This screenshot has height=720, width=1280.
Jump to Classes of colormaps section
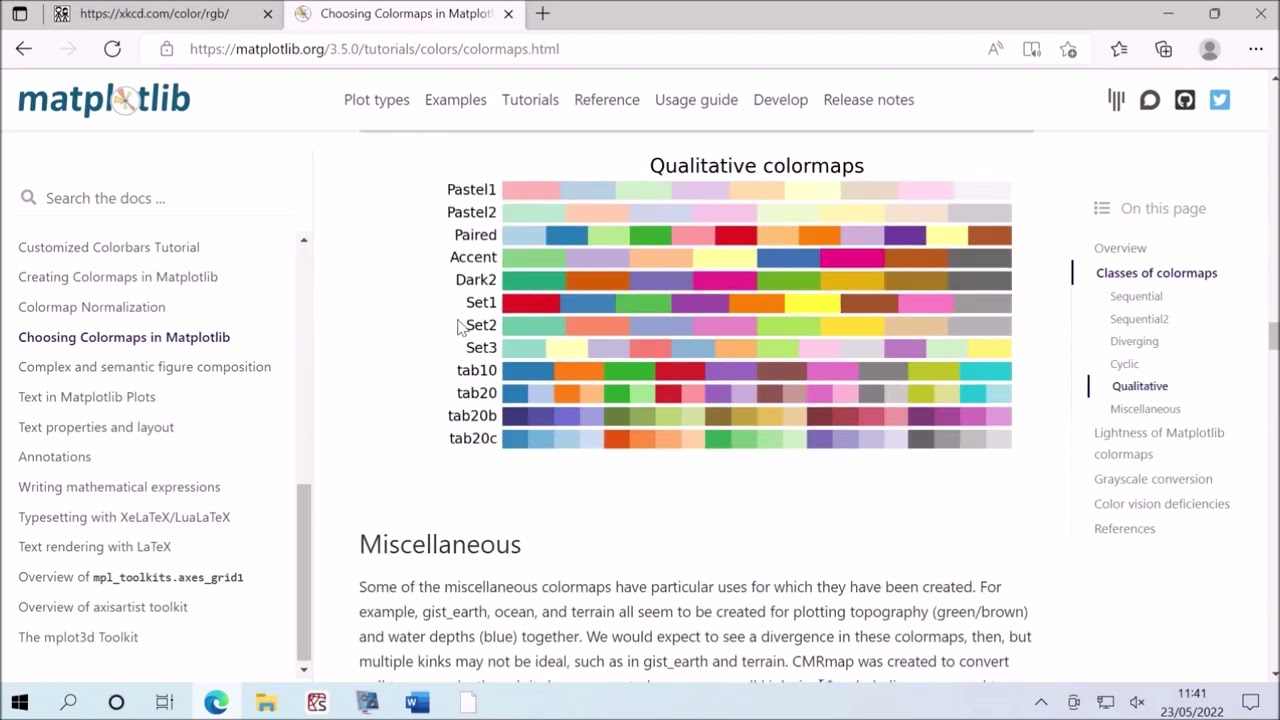click(1156, 273)
